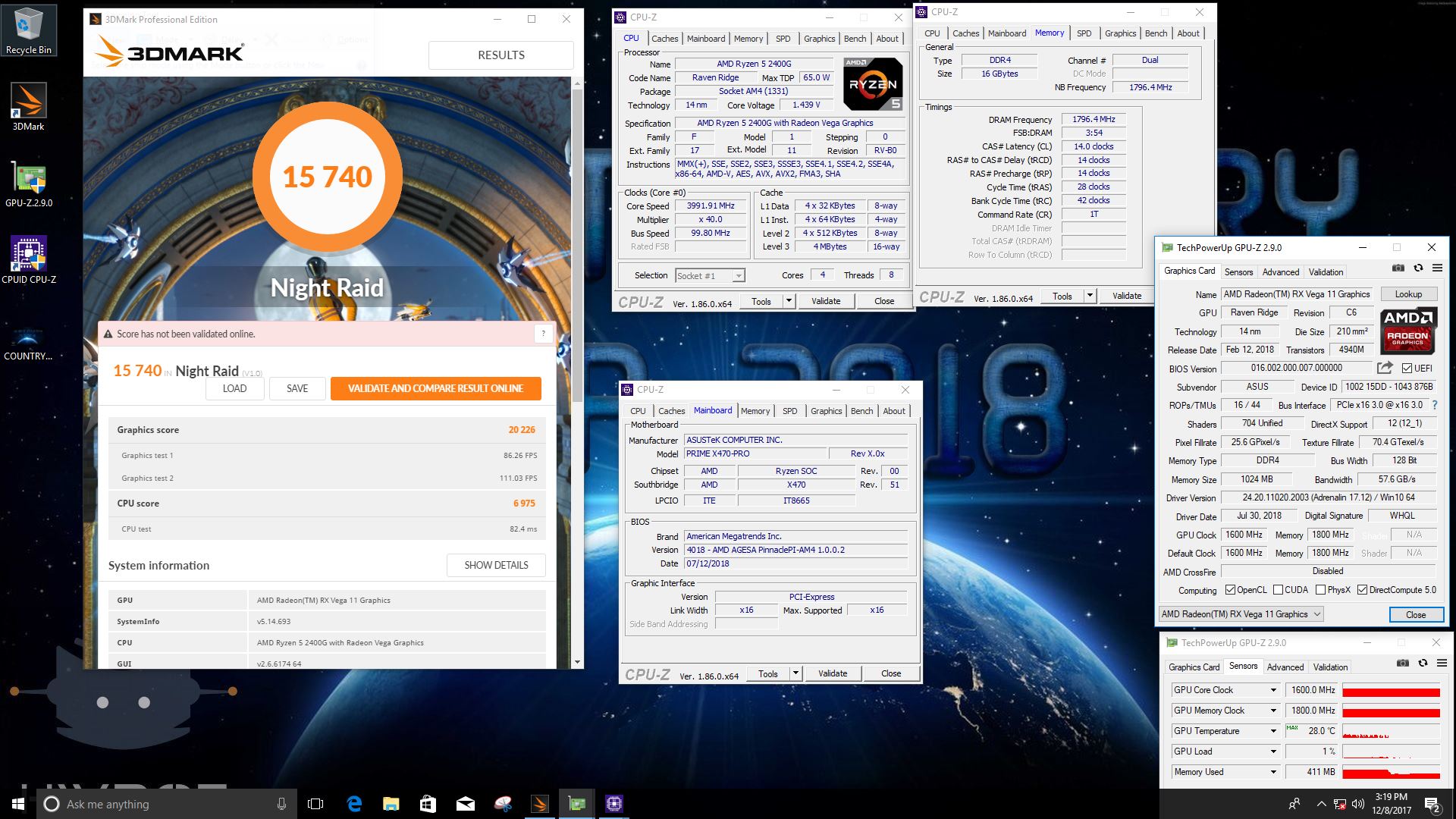
Task: Expand the GPU Core Clock sensor dropdown
Action: 1273,690
